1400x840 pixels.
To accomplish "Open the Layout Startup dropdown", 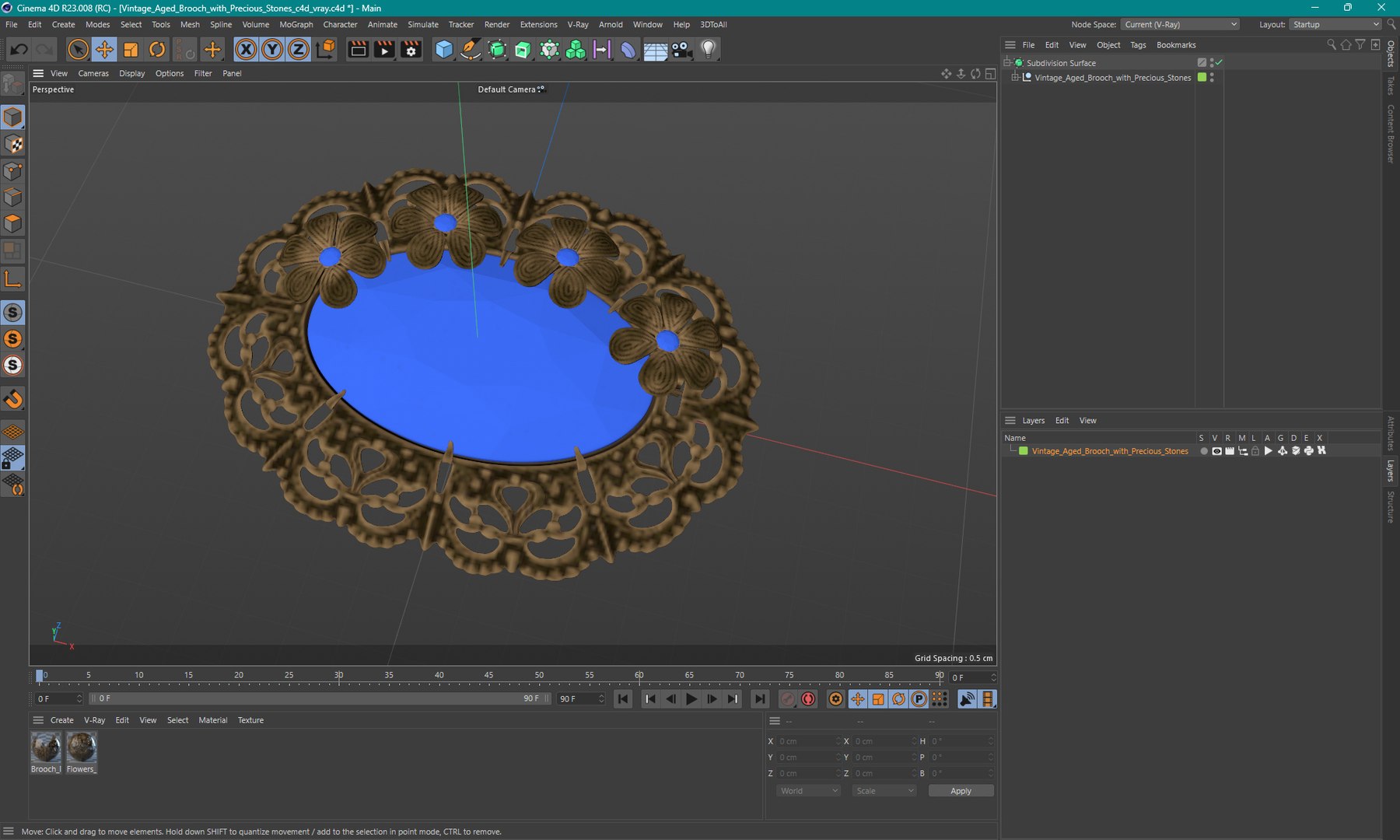I will pyautogui.click(x=1335, y=25).
